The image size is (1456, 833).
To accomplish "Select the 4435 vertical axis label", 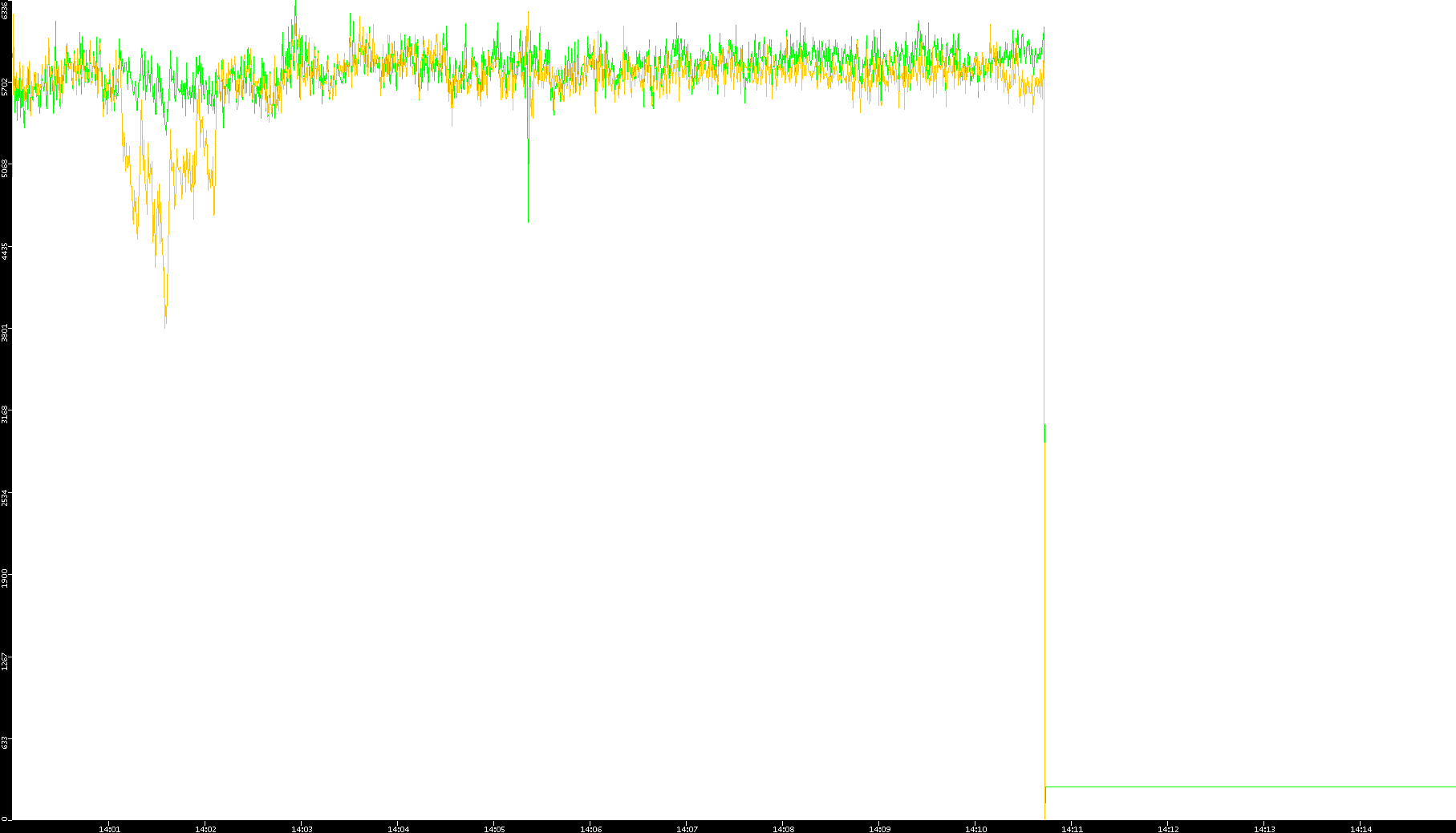I will pos(5,251).
